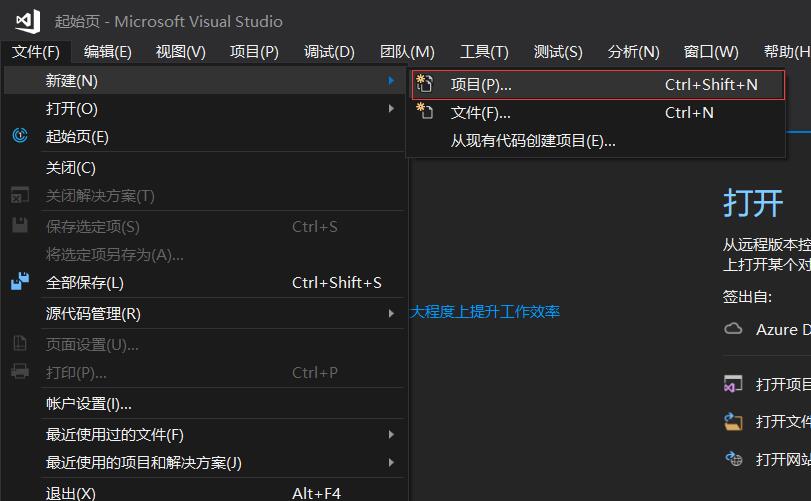Expand submenu arrow of 最近使用的项目和解决方案(J)
The width and height of the screenshot is (811, 501).
(391, 462)
